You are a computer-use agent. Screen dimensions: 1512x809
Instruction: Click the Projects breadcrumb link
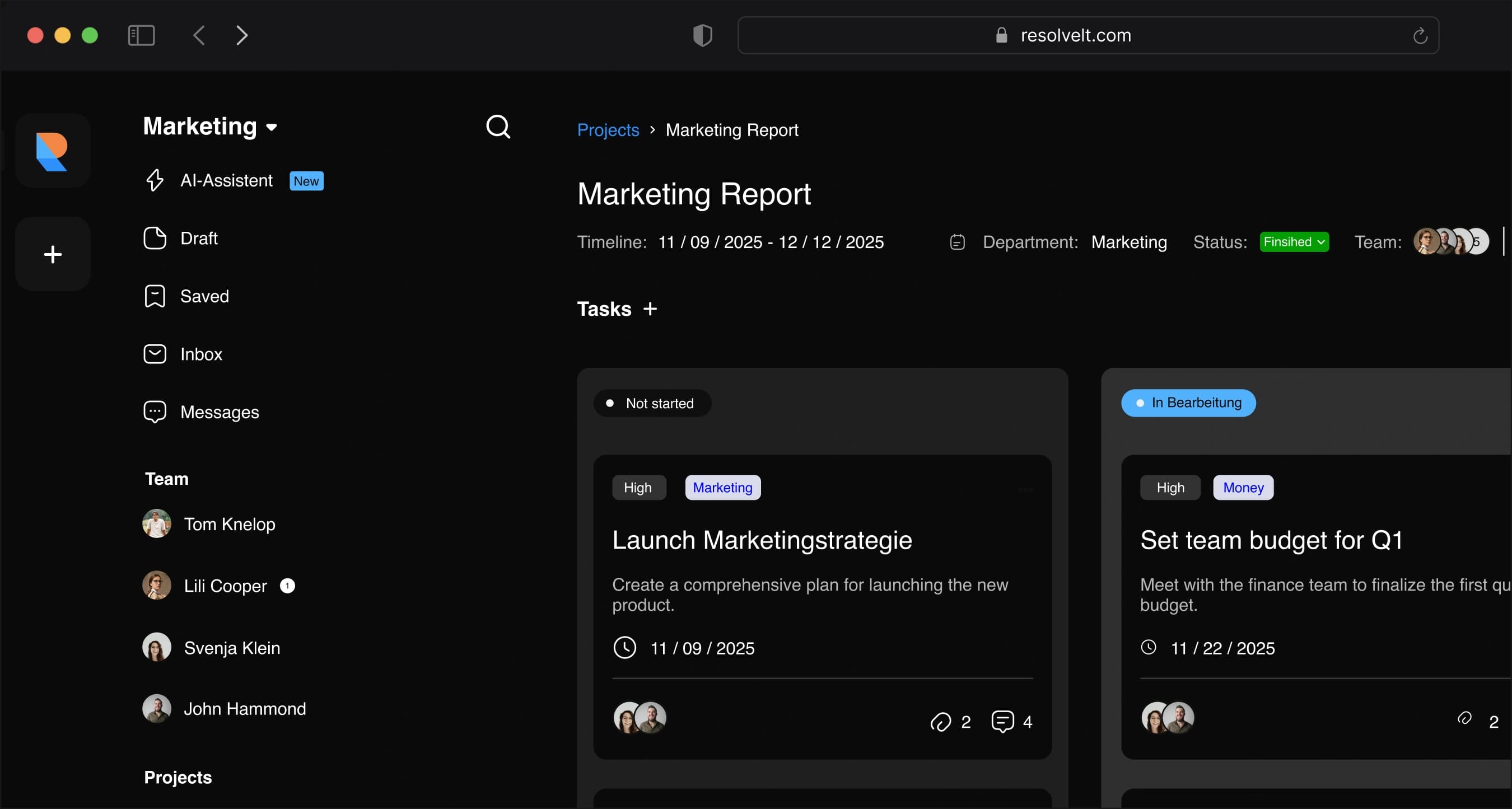click(608, 130)
